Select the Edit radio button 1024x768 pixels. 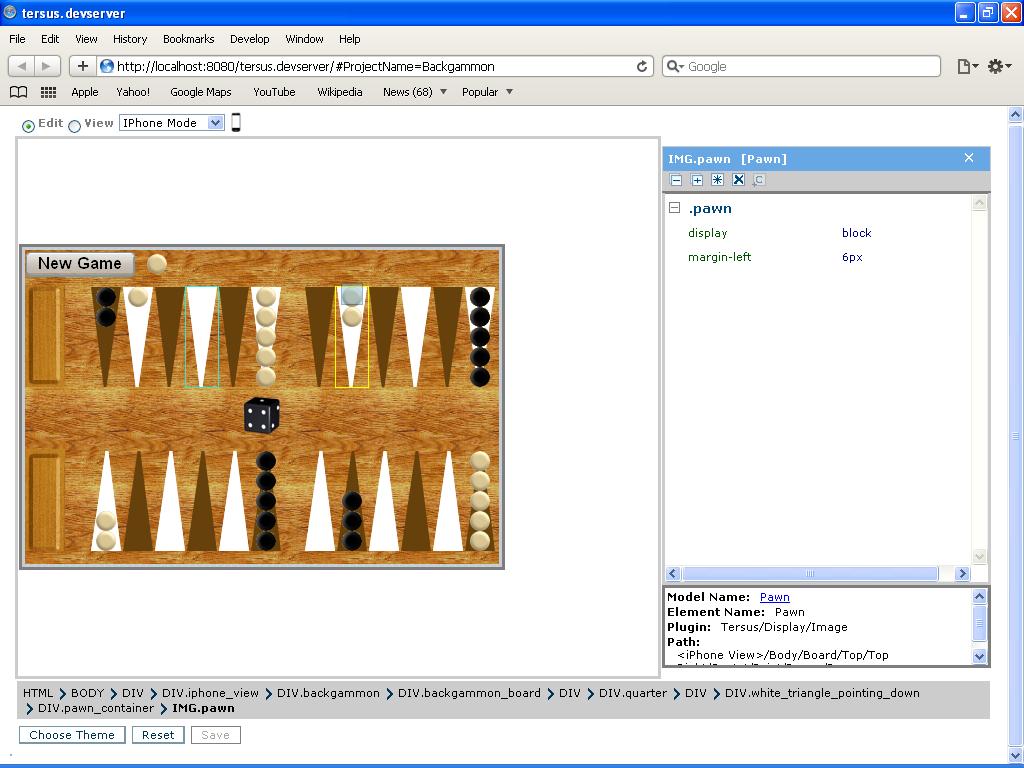(x=28, y=125)
